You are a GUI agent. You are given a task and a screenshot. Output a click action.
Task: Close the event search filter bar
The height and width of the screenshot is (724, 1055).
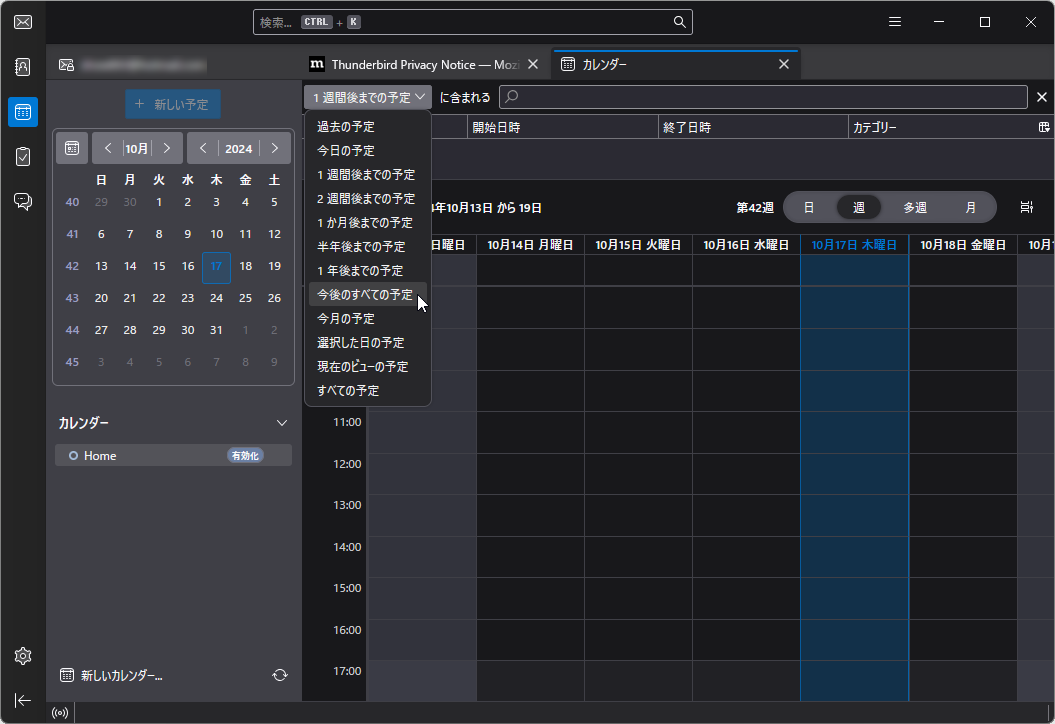click(x=1042, y=98)
